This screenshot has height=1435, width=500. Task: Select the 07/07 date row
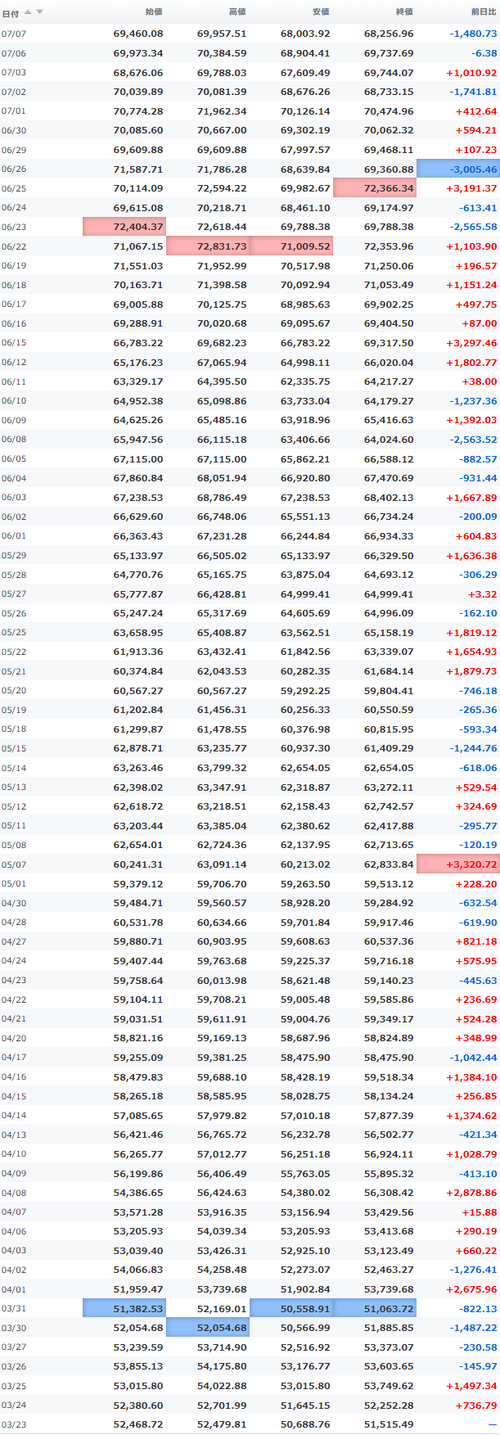coord(250,33)
